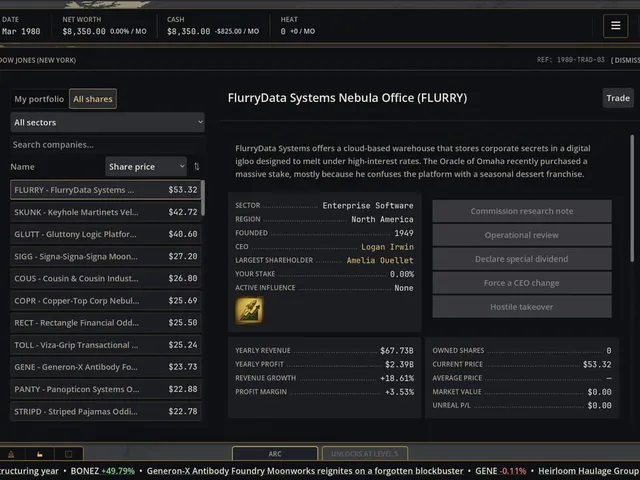Viewport: 640px width, 480px height.
Task: Click the Heat 0 value
Action: [x=283, y=31]
